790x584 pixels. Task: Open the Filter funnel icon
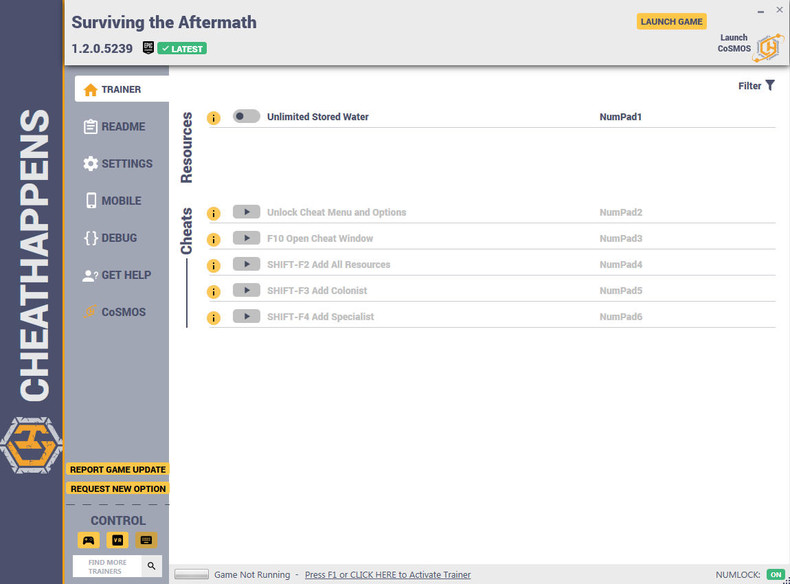point(770,86)
